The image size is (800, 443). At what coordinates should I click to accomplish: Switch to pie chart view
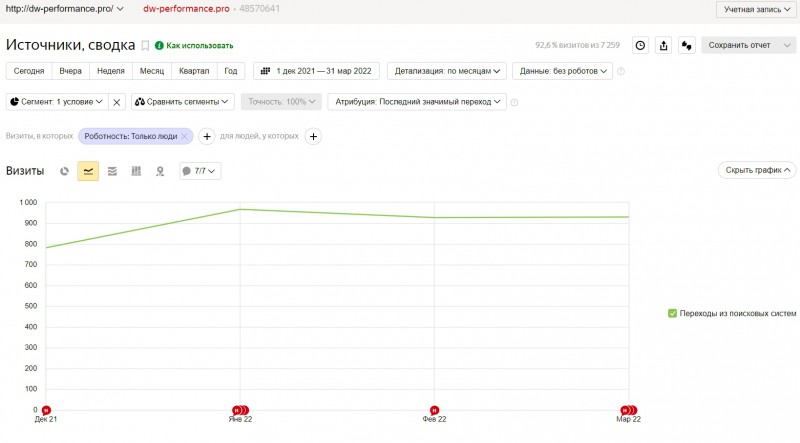coord(64,171)
